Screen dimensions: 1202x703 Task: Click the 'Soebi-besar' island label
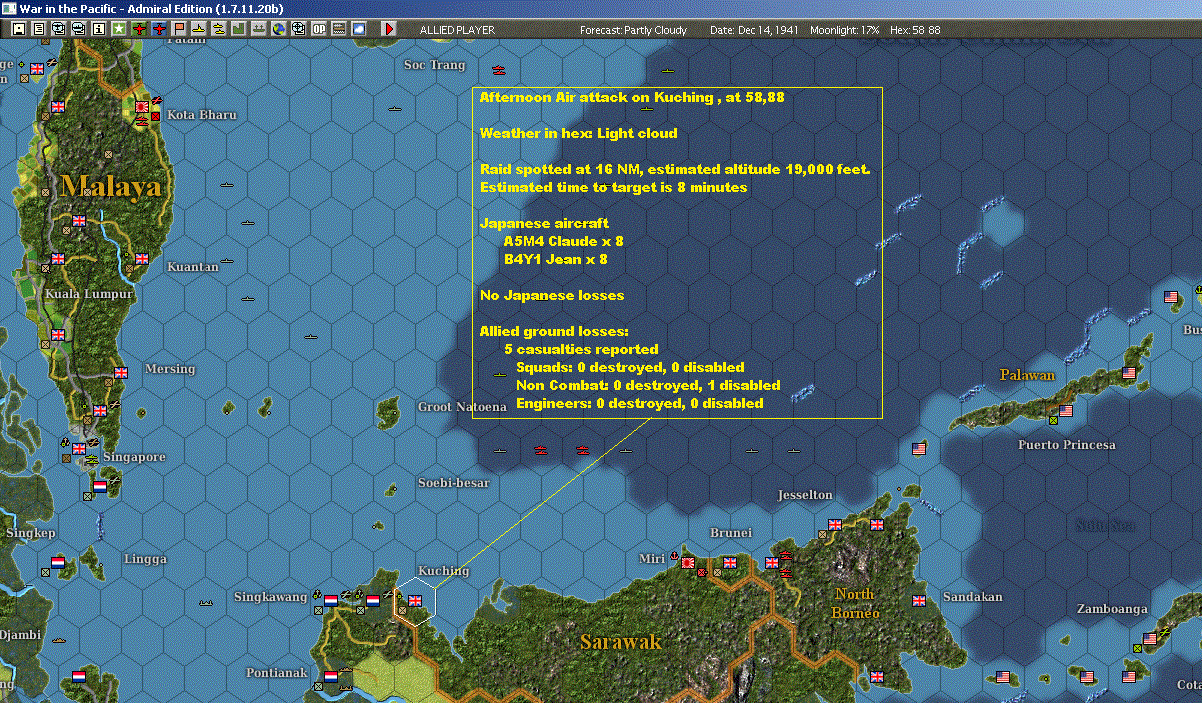point(454,483)
